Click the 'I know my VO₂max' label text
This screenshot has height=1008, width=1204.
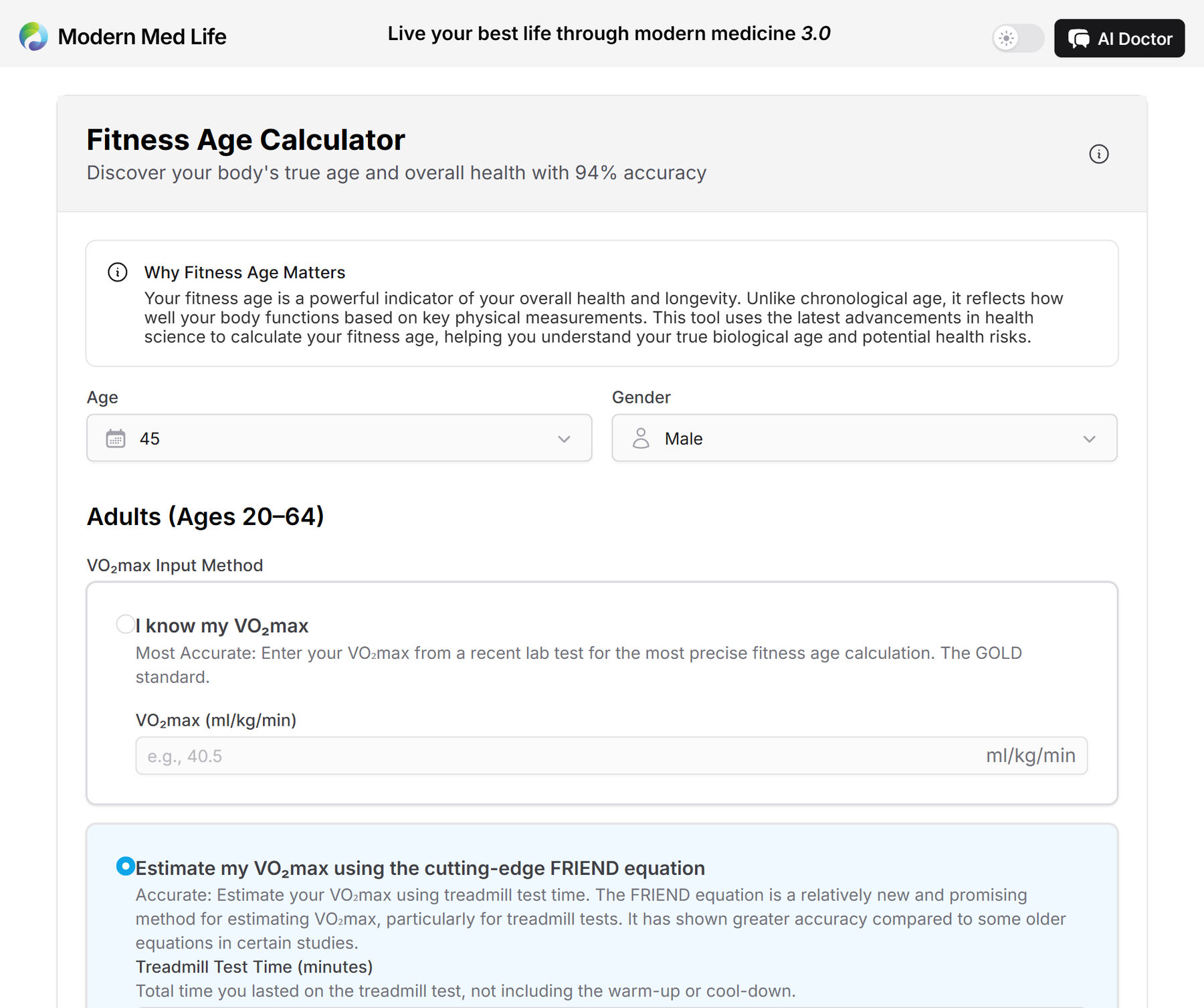click(x=221, y=626)
